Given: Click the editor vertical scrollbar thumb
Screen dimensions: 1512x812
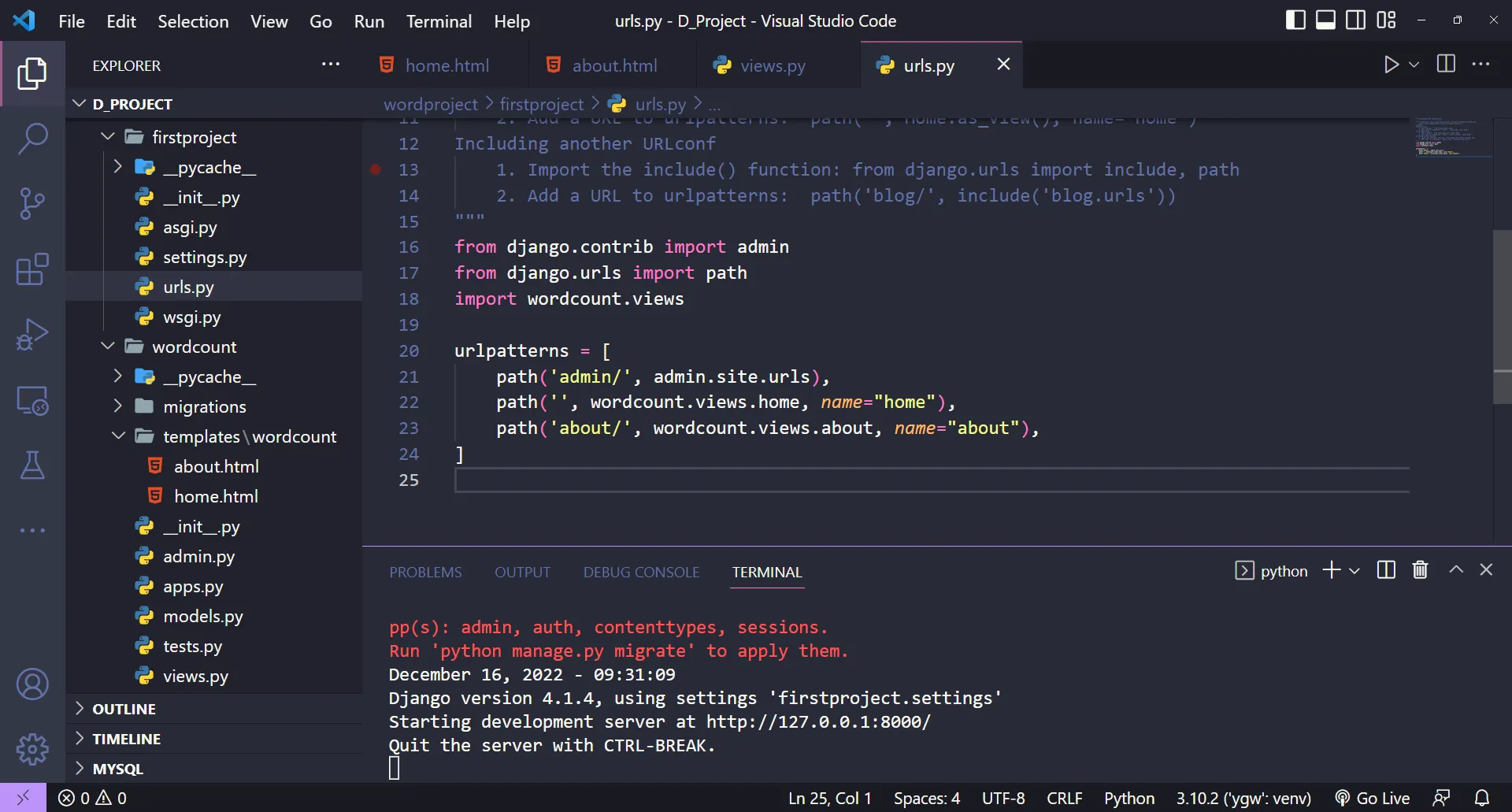Looking at the screenshot, I should point(1502,317).
